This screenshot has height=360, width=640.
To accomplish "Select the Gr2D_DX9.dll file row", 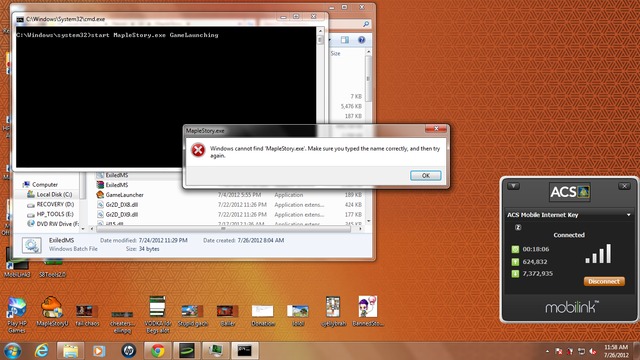I will click(229, 214).
